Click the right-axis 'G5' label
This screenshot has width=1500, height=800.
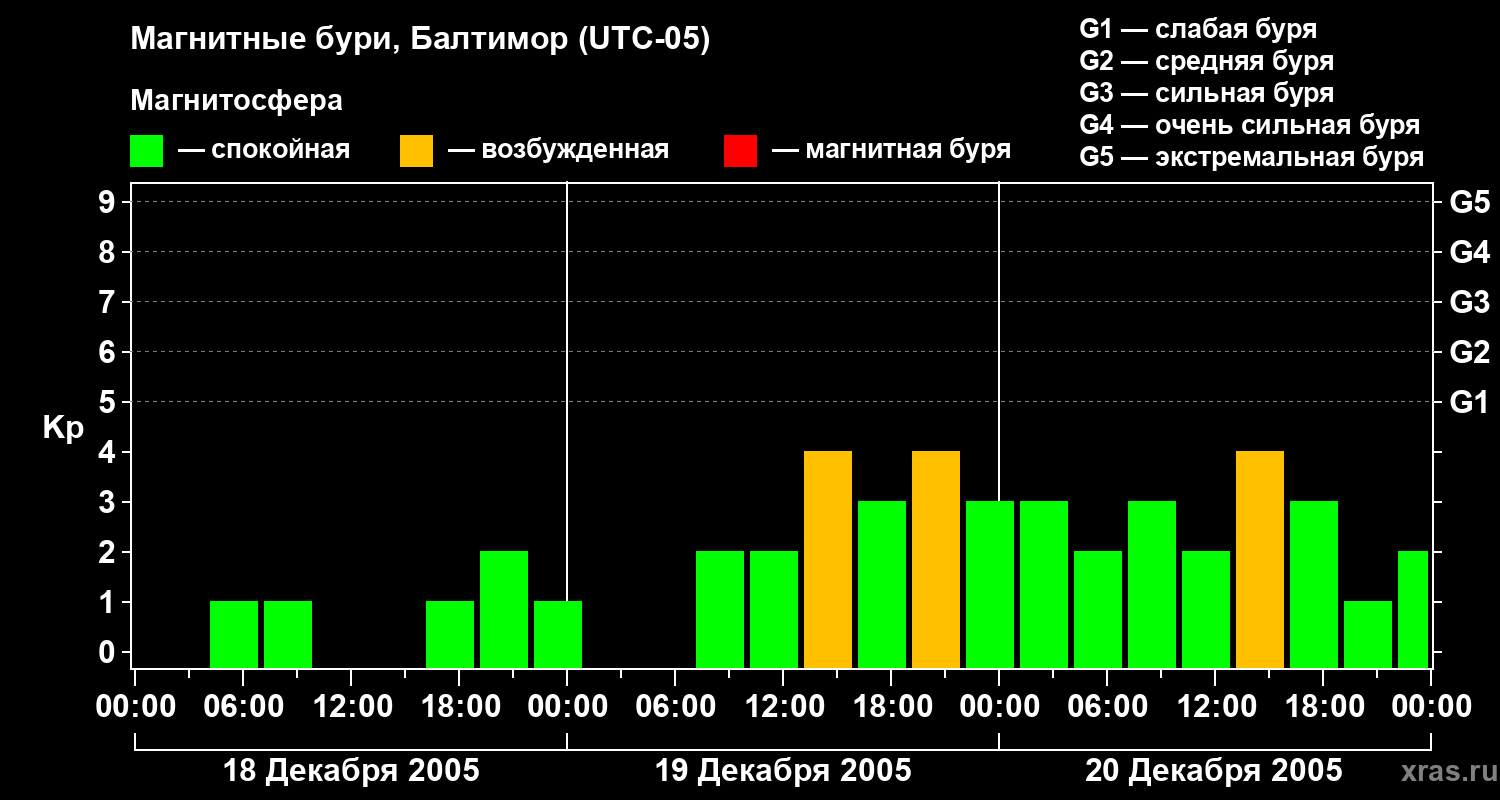[x=1469, y=202]
